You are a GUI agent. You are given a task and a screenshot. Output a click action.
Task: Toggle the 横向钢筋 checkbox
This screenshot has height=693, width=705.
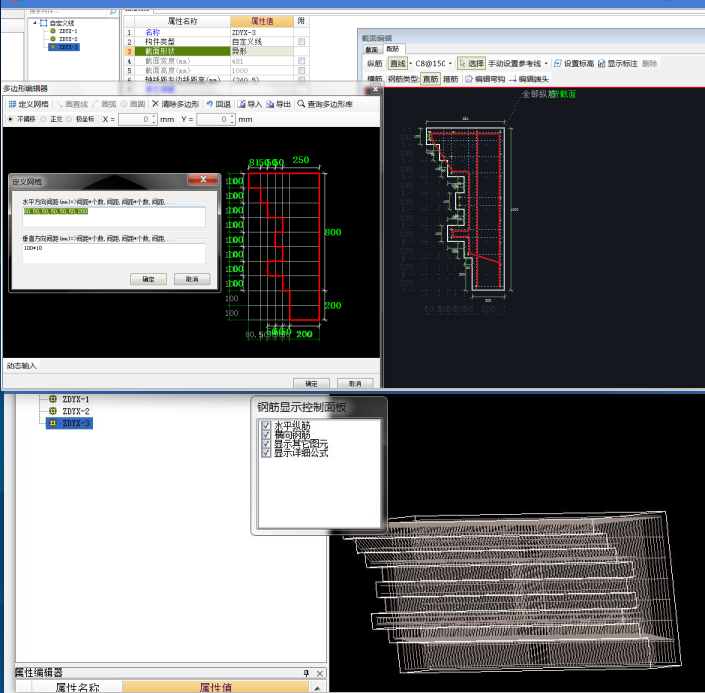point(266,434)
